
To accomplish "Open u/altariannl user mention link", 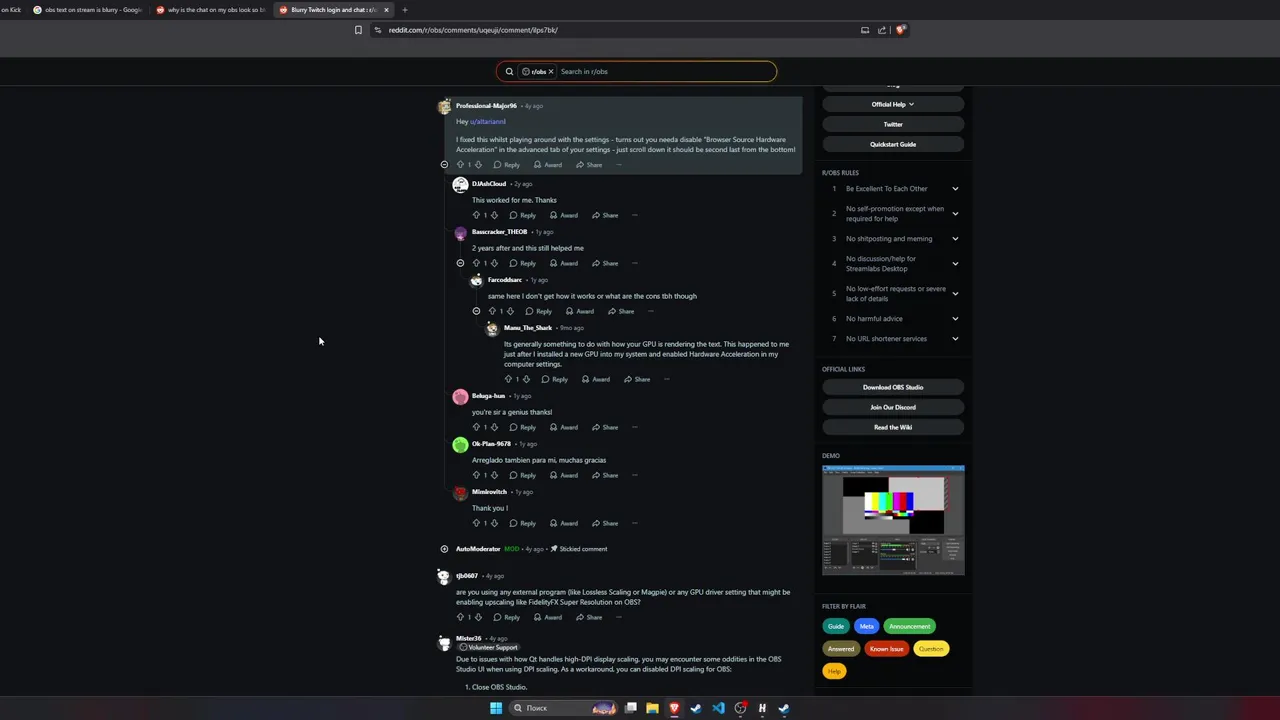I will coord(487,122).
